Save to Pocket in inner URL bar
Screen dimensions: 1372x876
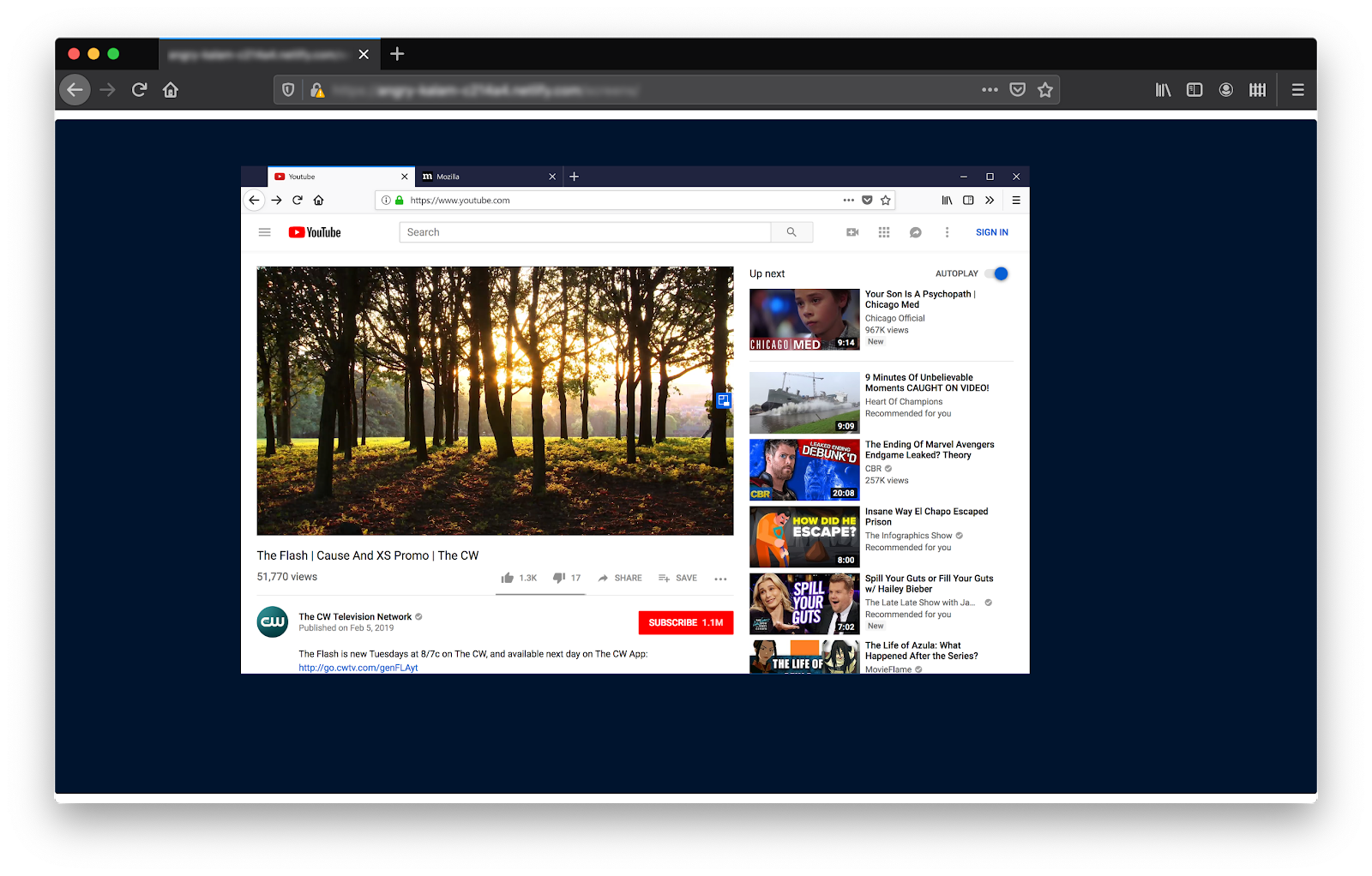[x=867, y=200]
